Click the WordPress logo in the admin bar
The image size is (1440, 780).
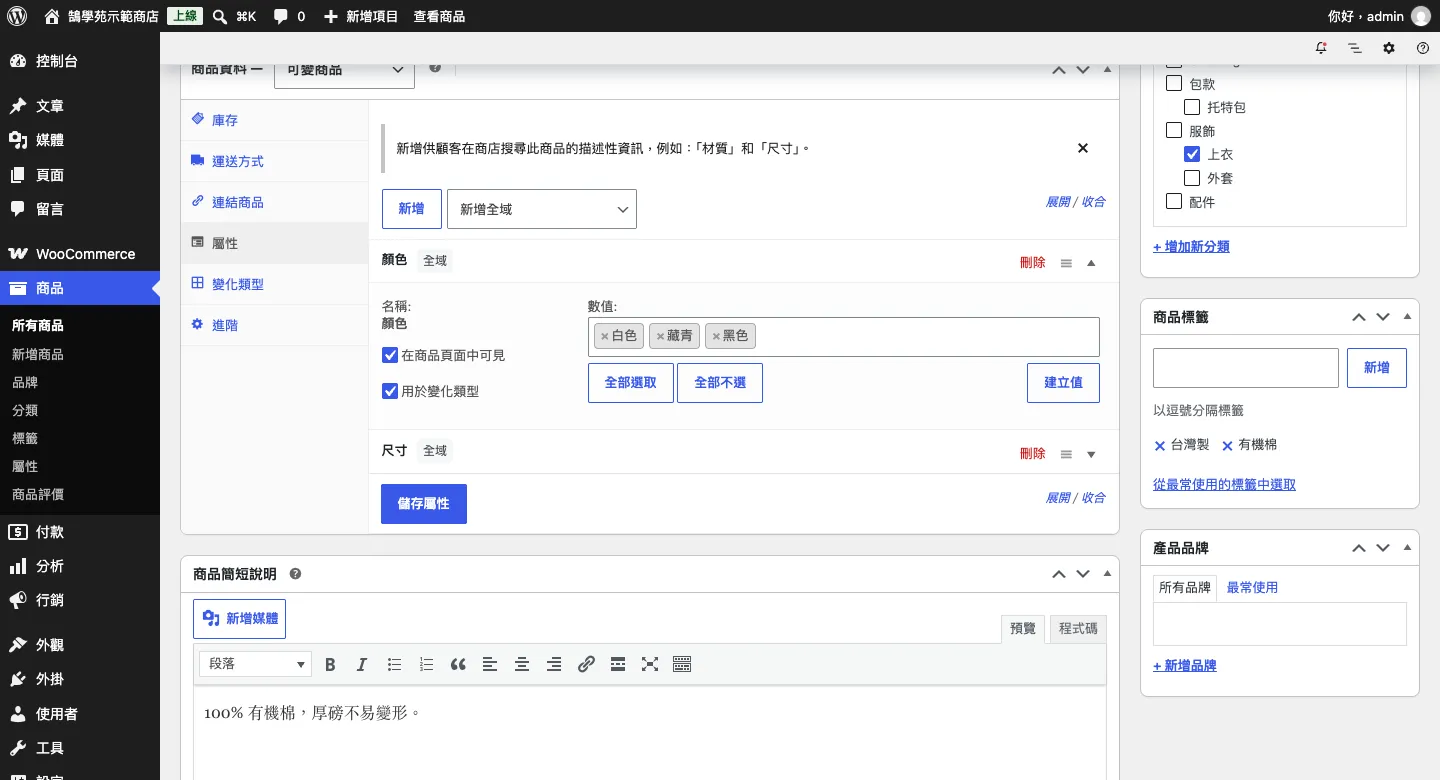pyautogui.click(x=17, y=16)
